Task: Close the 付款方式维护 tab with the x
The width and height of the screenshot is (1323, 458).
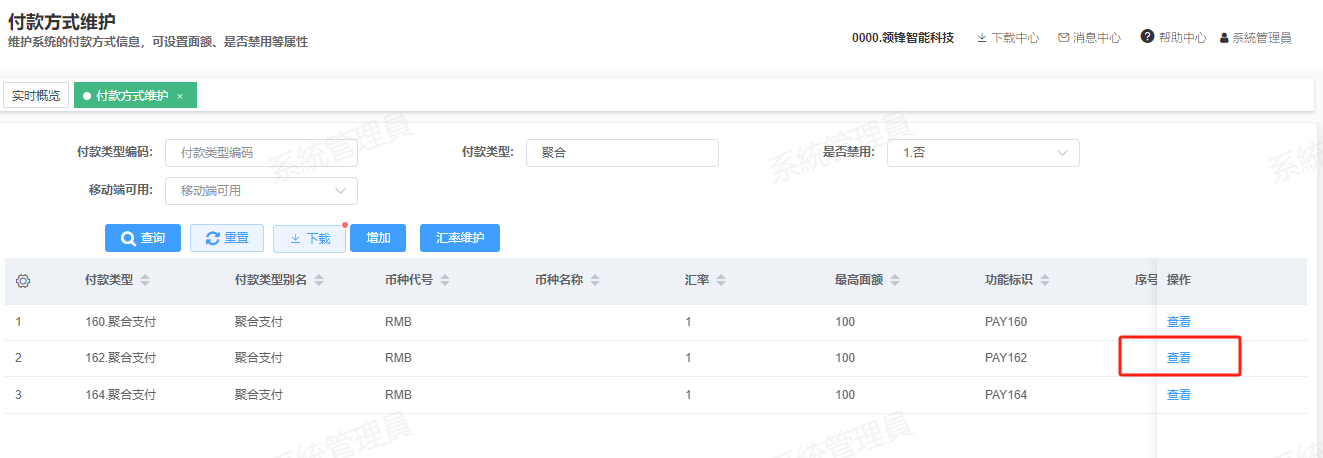Action: 180,96
